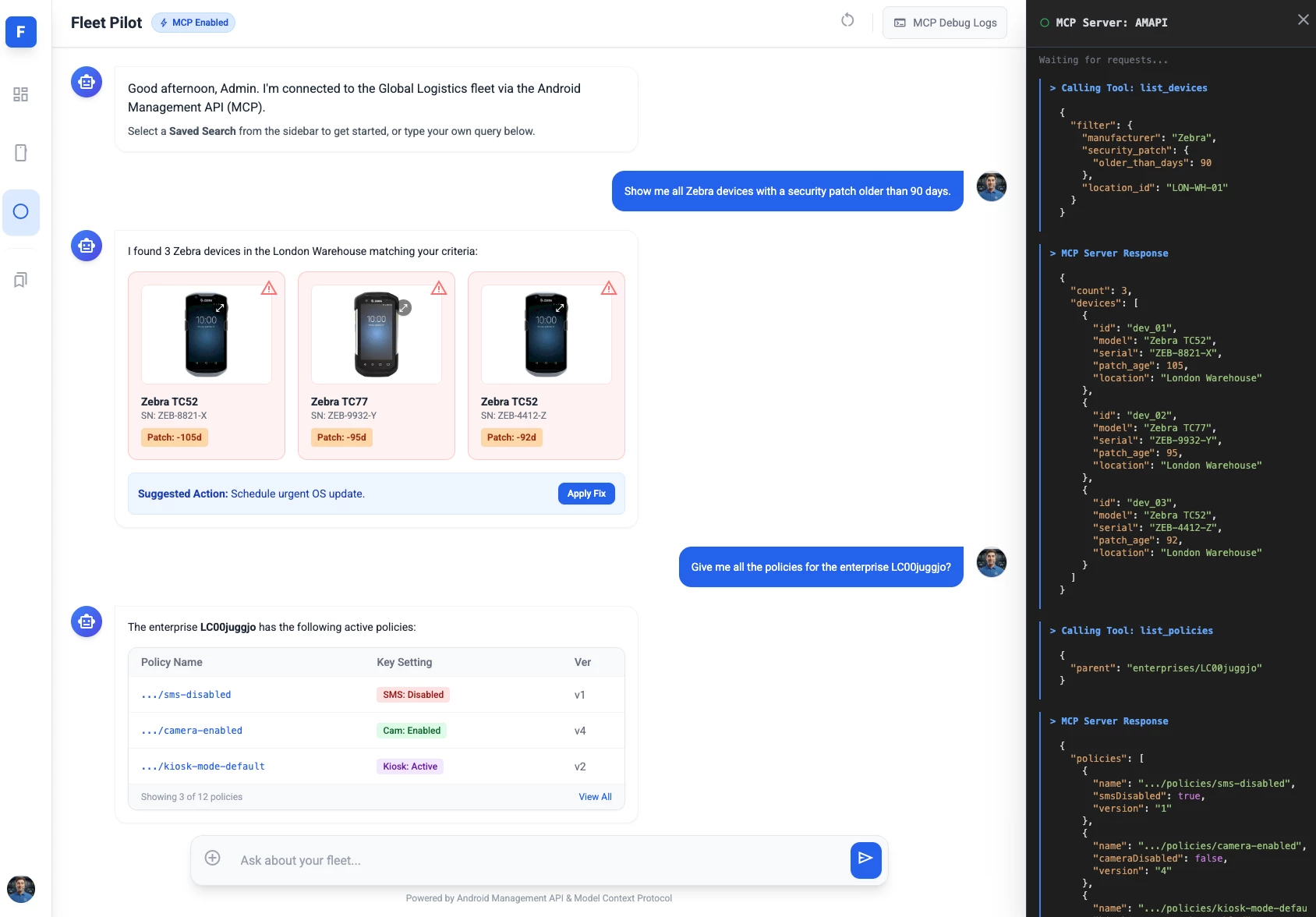
Task: Click the refresh conversation icon in header
Action: point(847,21)
